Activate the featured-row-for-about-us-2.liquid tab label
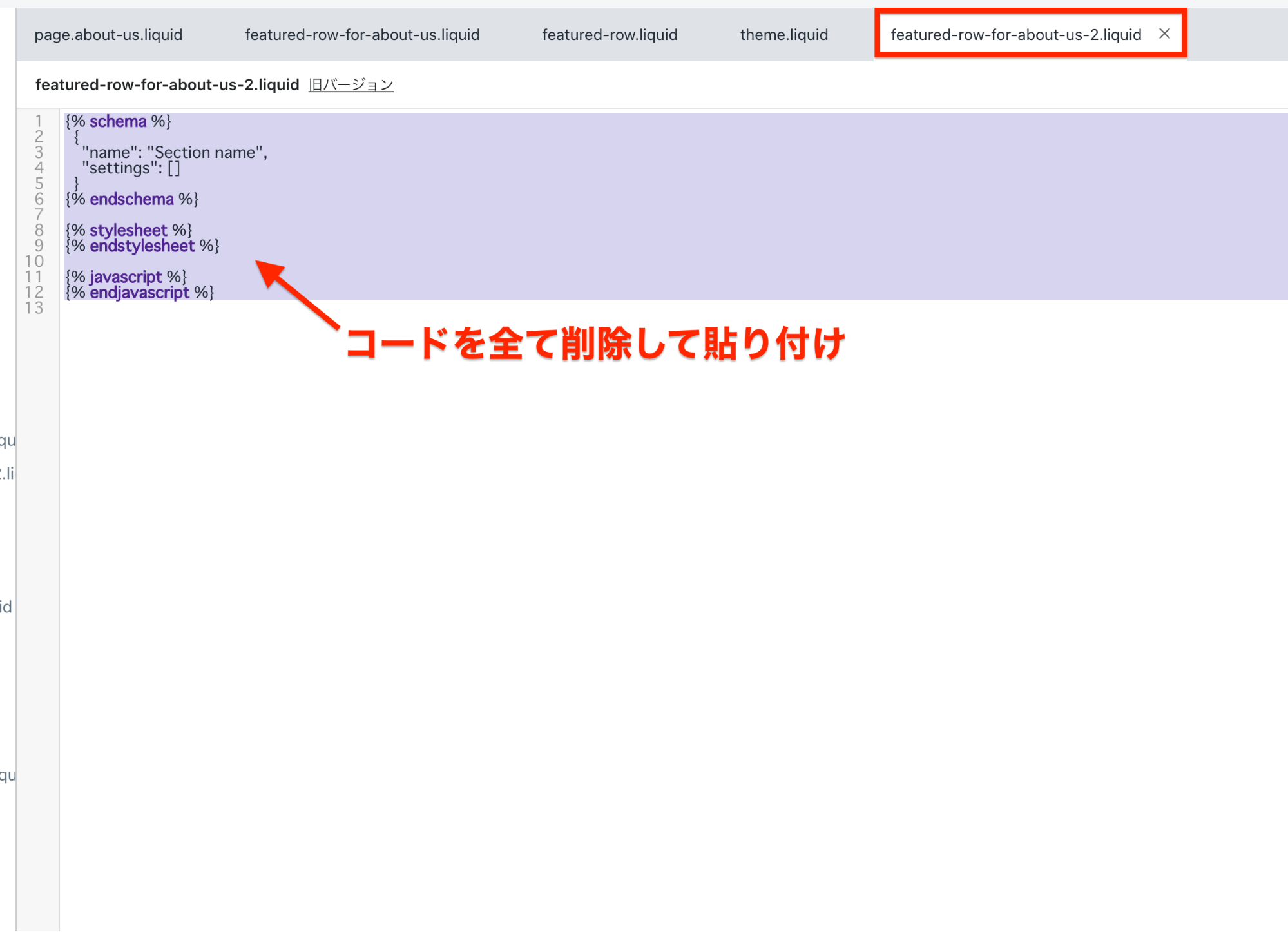Image resolution: width=1288 pixels, height=932 pixels. (x=1015, y=35)
